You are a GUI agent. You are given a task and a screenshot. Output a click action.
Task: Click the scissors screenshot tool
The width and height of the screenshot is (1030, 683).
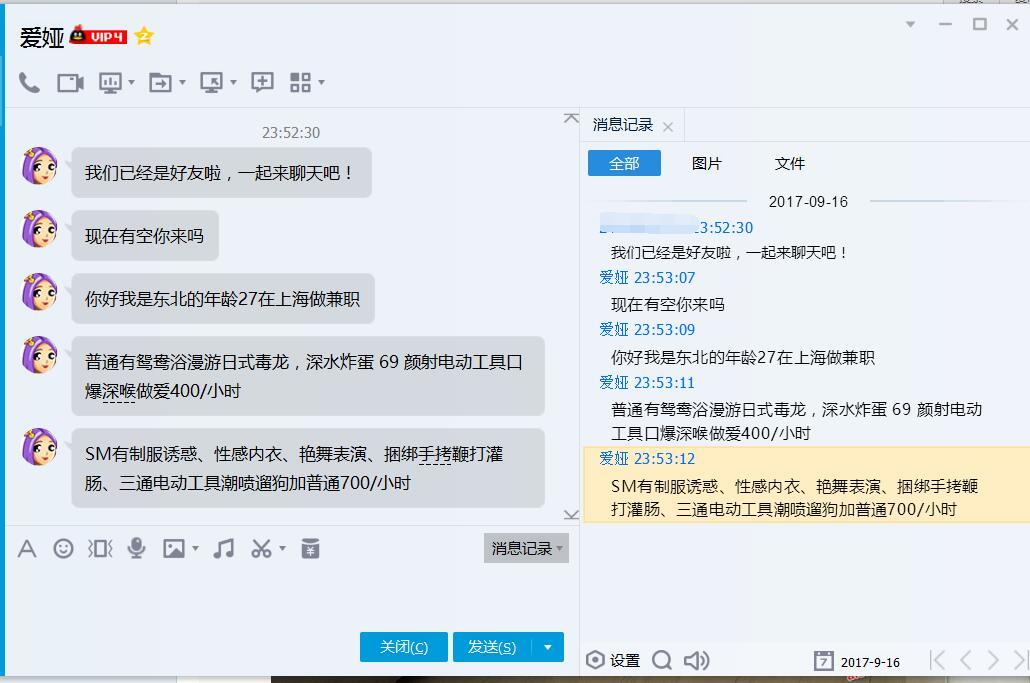click(261, 548)
